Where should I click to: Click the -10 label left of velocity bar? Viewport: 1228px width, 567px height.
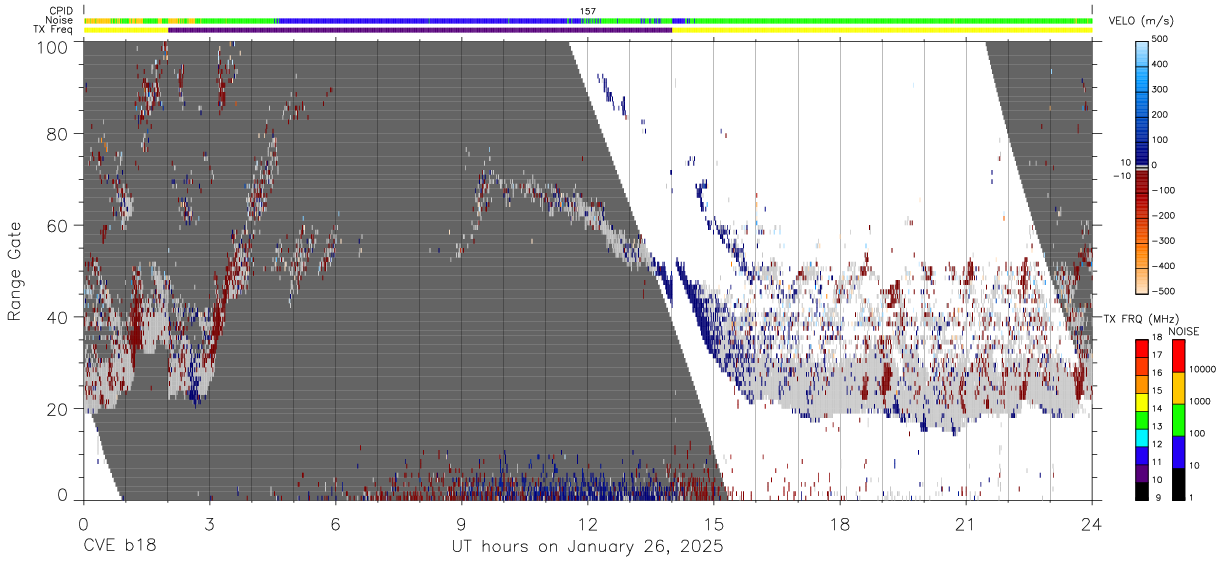[x=1120, y=176]
